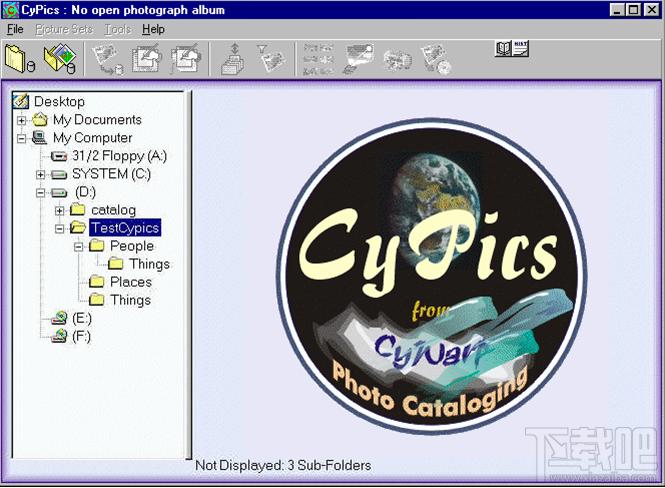Expand the catalog folder node

(x=59, y=210)
